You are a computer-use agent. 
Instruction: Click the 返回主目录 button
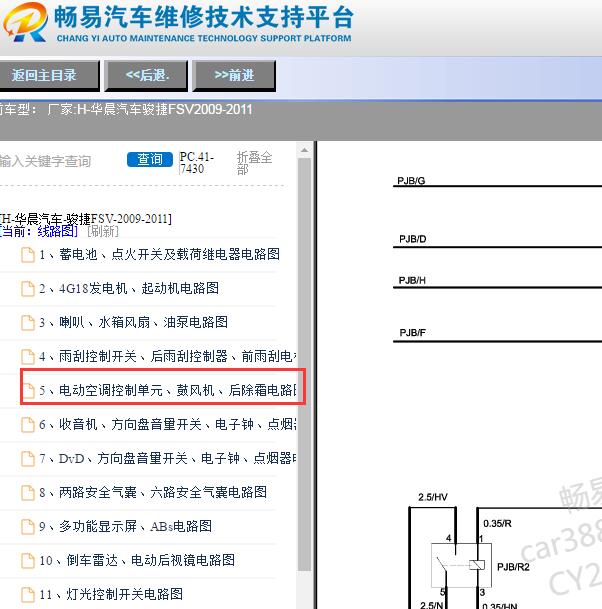coord(49,75)
